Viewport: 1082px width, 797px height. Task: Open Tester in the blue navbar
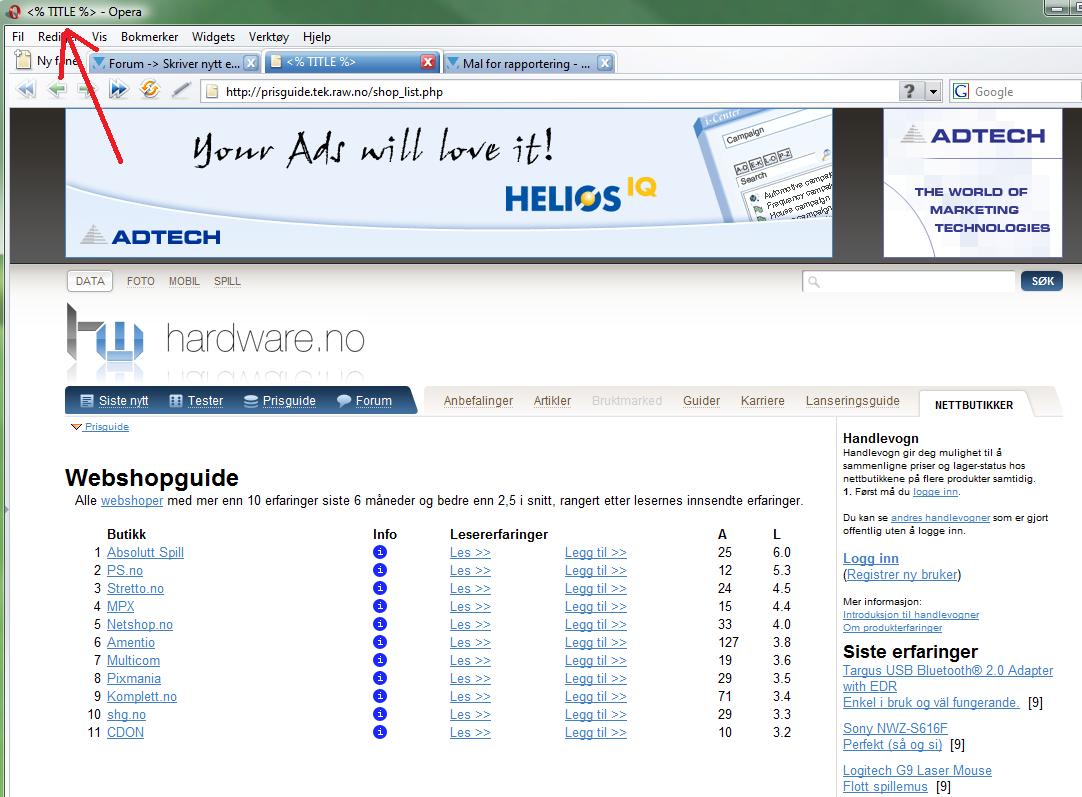click(x=196, y=400)
